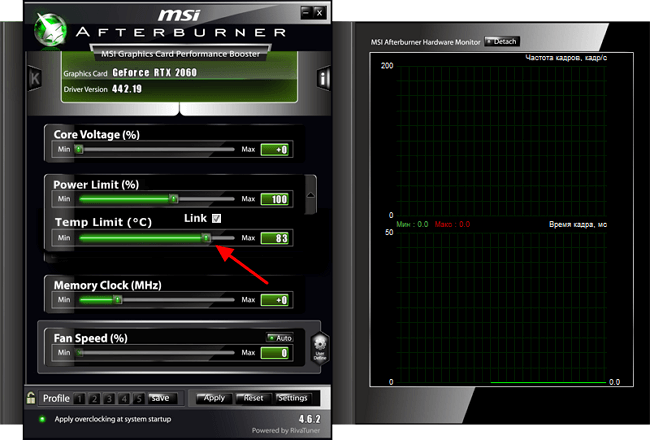This screenshot has width=650, height=440.
Task: Click the Apply button
Action: pos(214,398)
